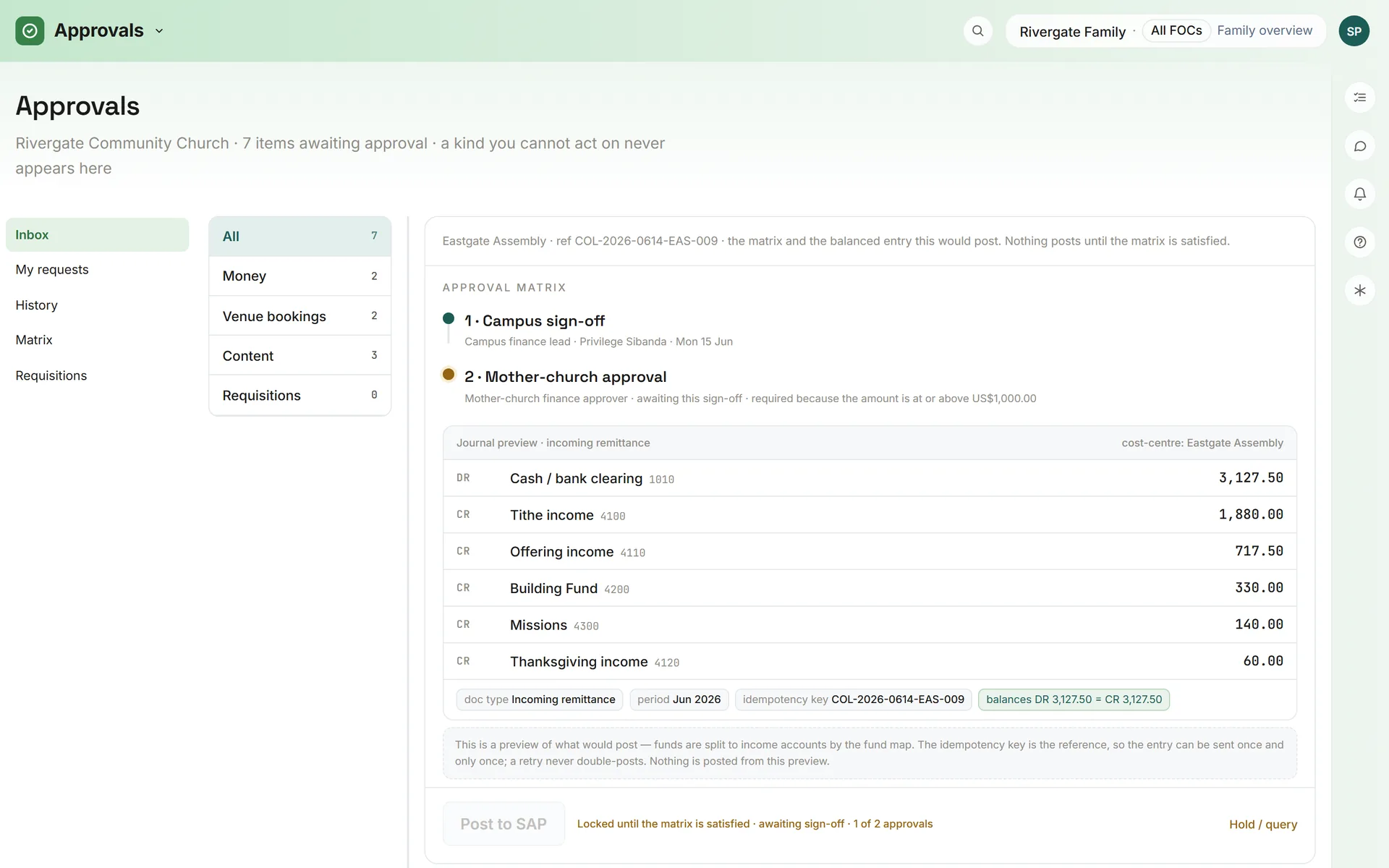The height and width of the screenshot is (868, 1389).
Task: Click the cost-centre: Eastgate Assembly label
Action: tap(1202, 443)
